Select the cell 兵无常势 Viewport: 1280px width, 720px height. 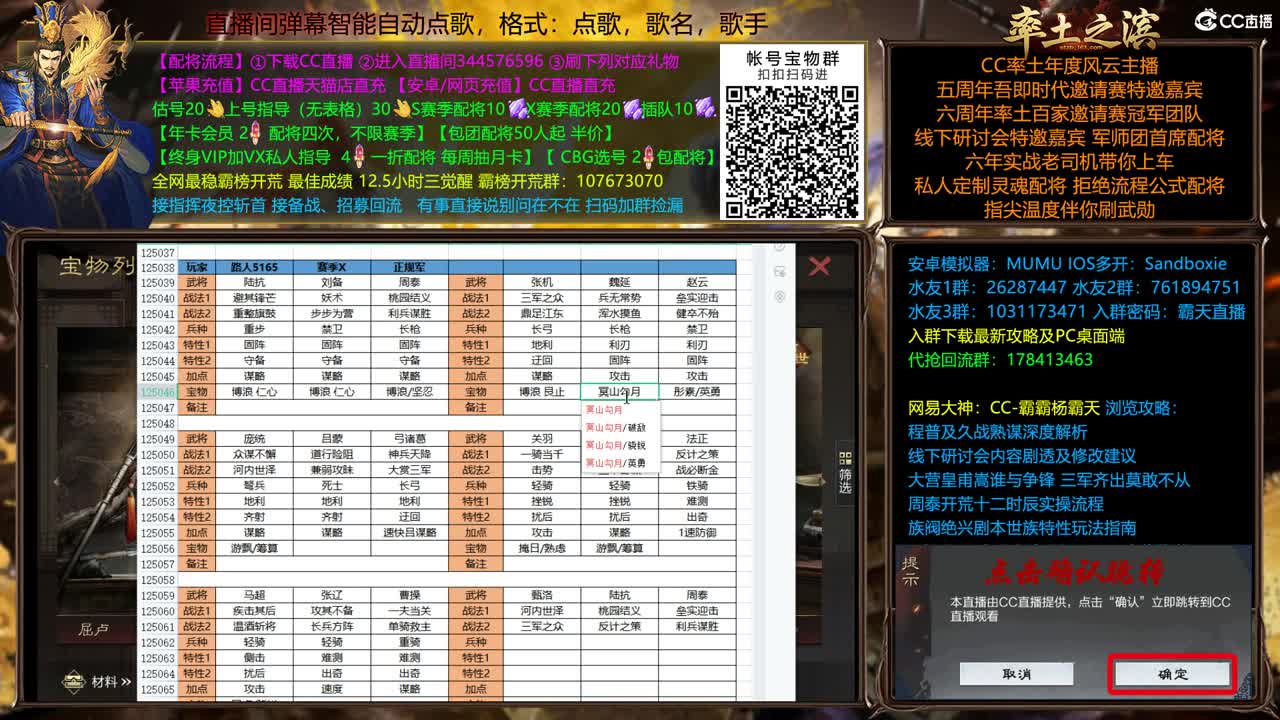pyautogui.click(x=620, y=298)
